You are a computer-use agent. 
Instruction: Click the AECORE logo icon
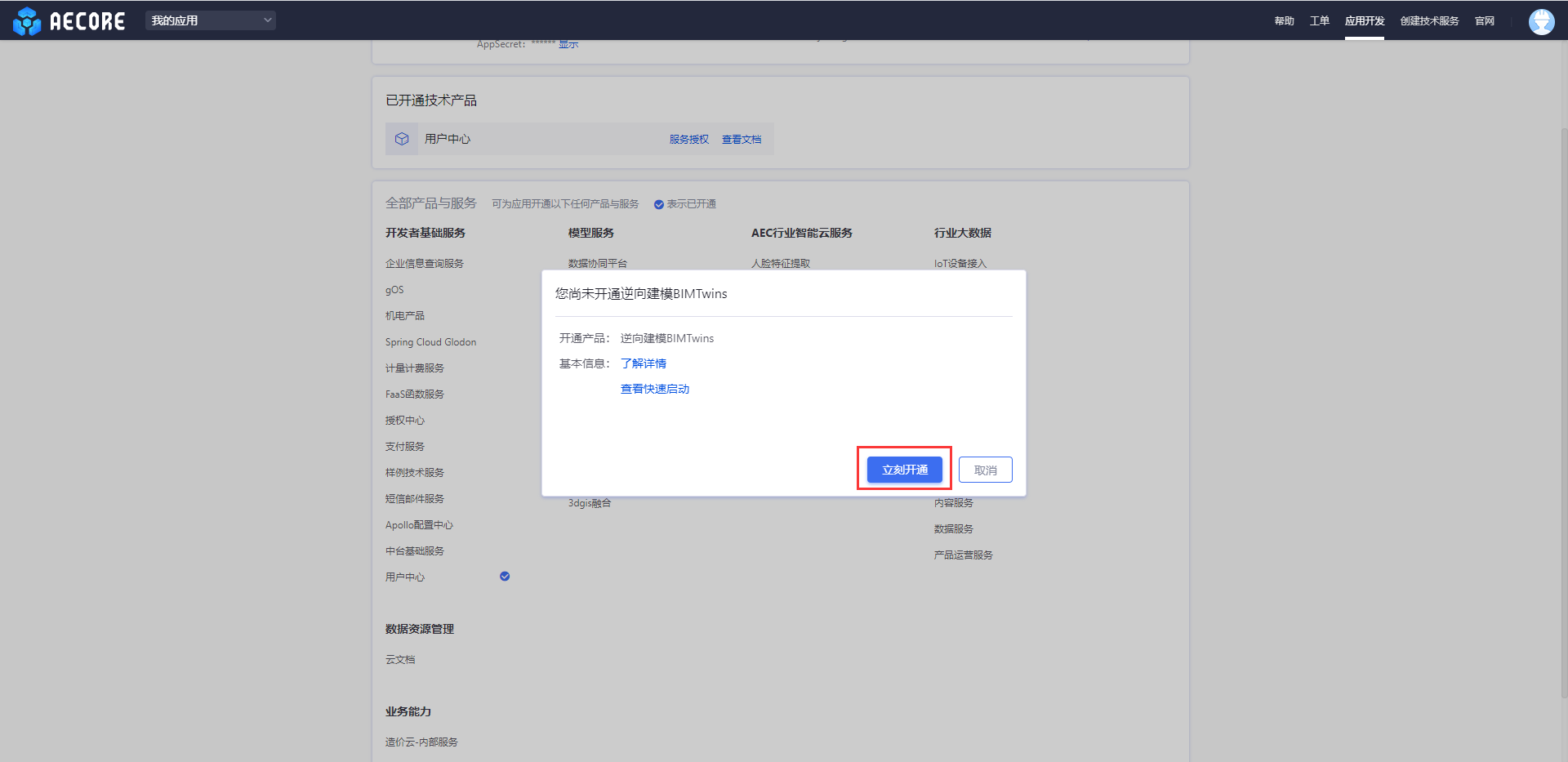[x=27, y=21]
